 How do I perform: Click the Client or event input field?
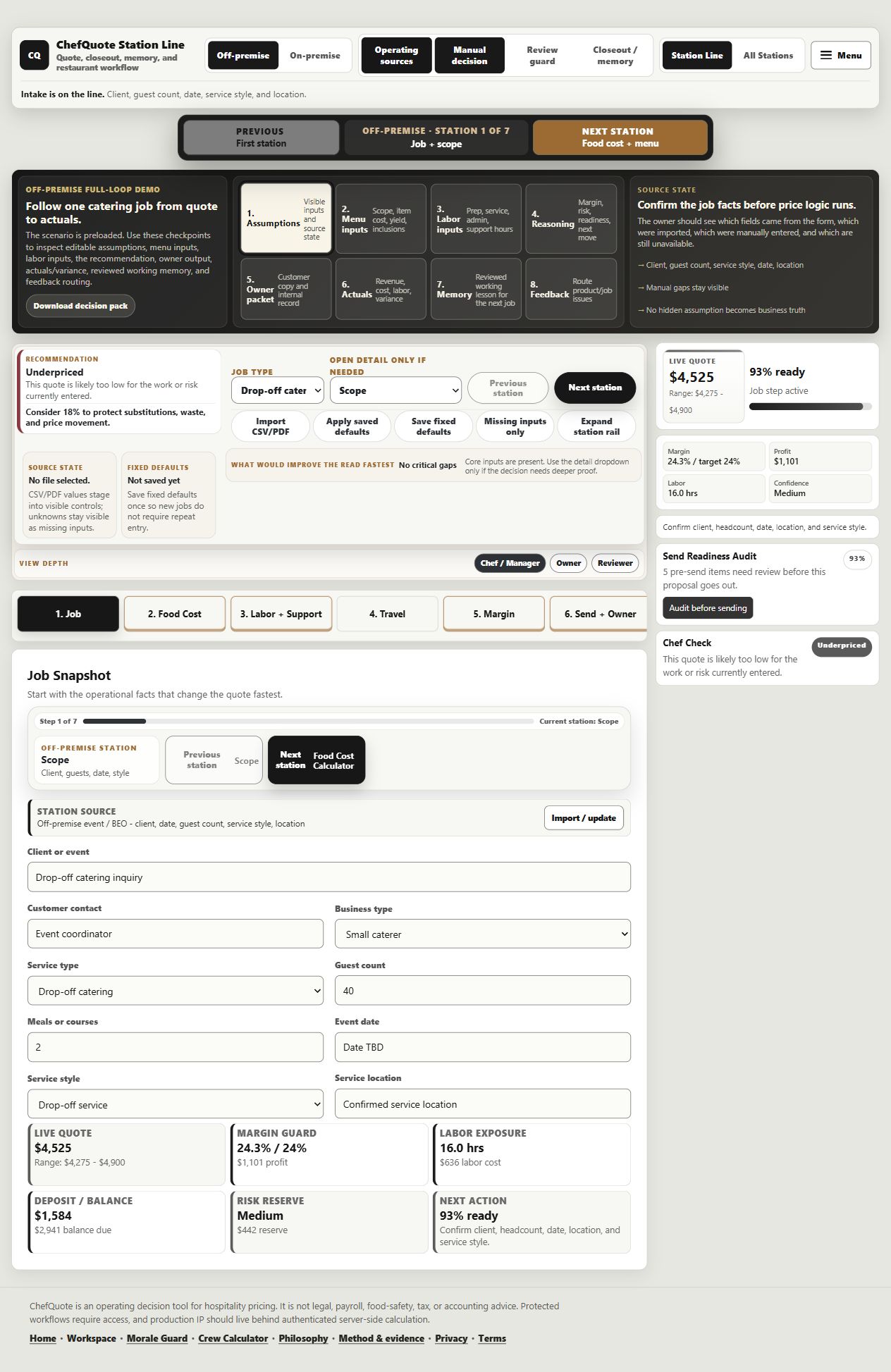[329, 877]
